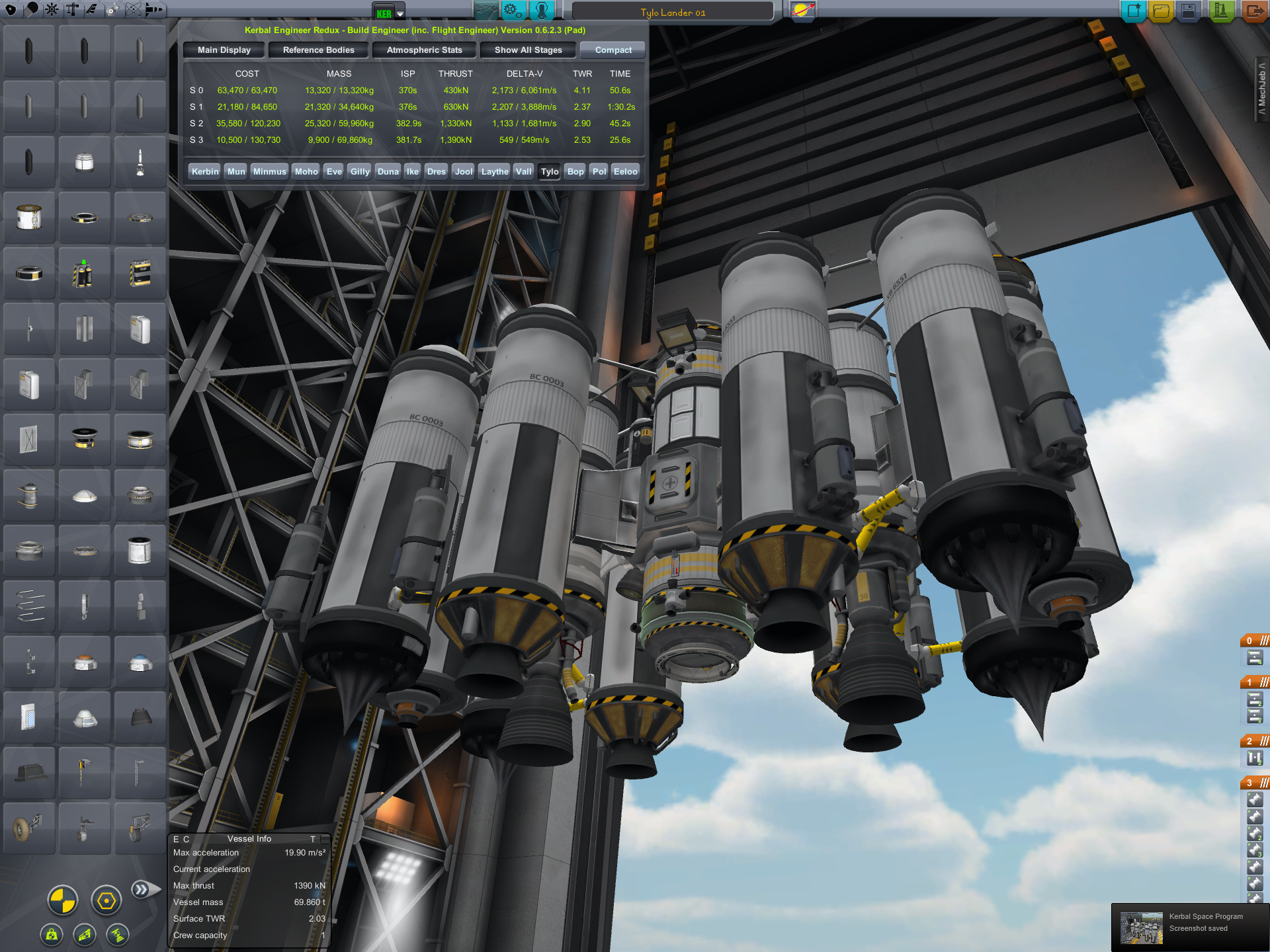
Task: Launch the vessel to the pad
Action: click(x=1221, y=11)
